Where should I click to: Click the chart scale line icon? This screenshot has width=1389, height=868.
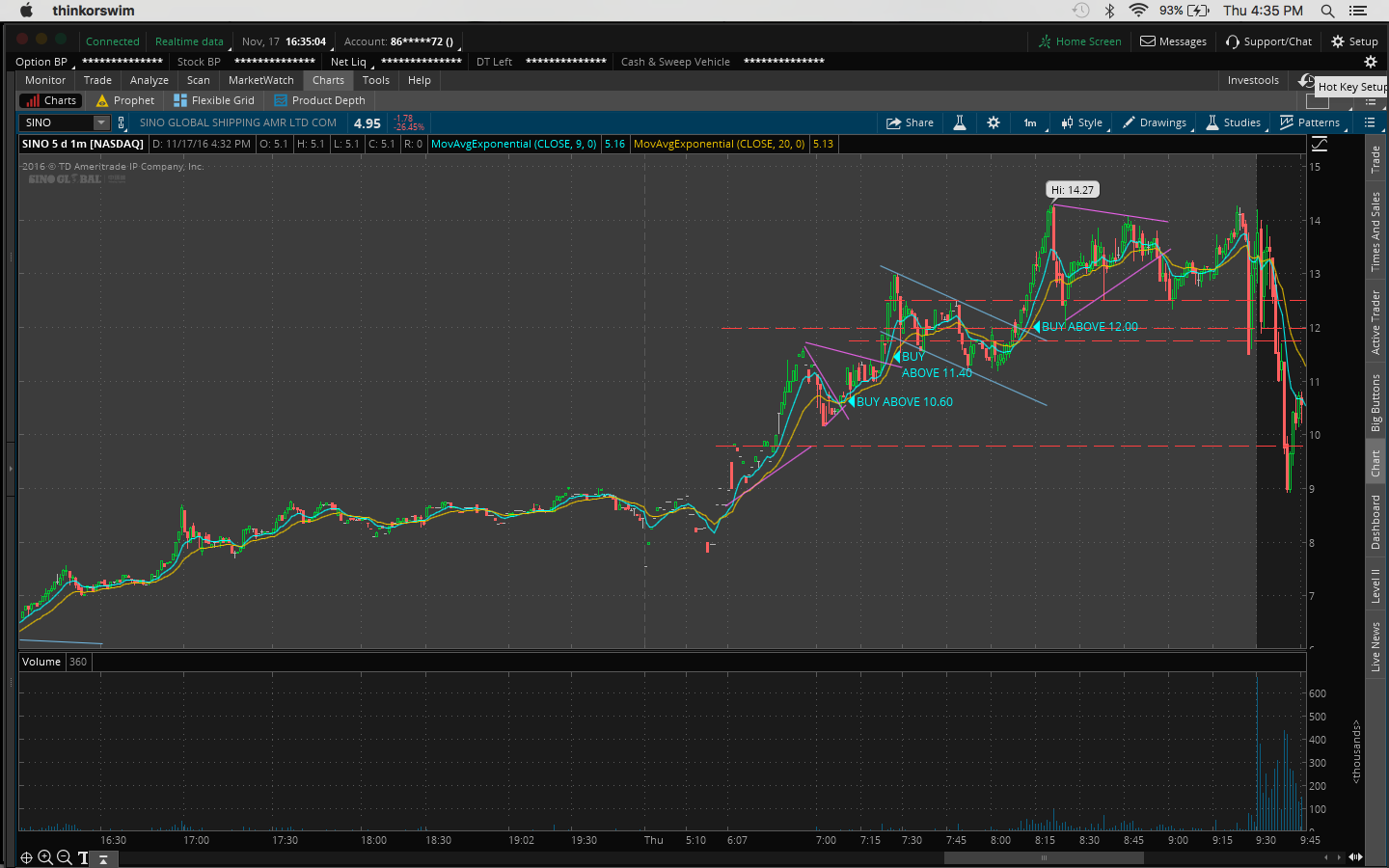click(1320, 144)
